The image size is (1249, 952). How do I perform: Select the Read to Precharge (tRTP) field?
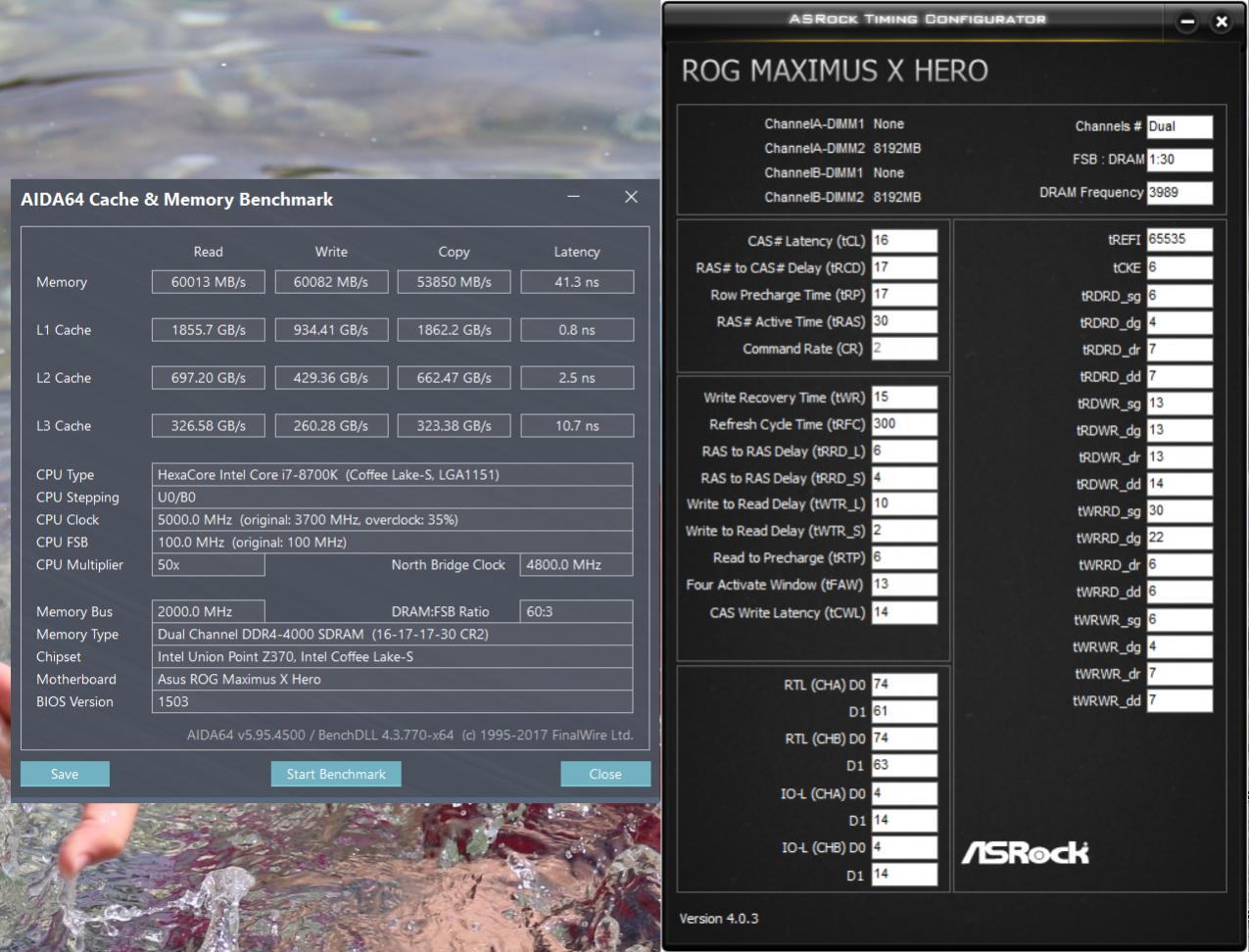click(x=904, y=558)
